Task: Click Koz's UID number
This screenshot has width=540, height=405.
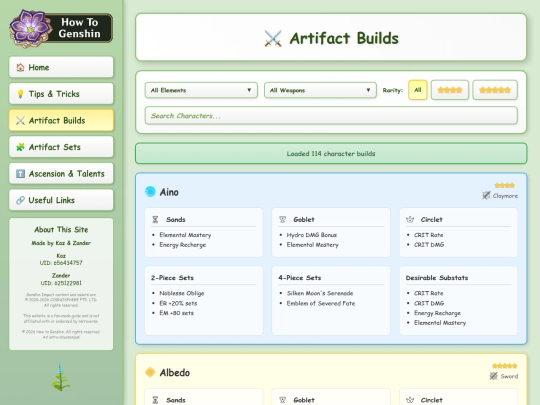Action: [61, 263]
